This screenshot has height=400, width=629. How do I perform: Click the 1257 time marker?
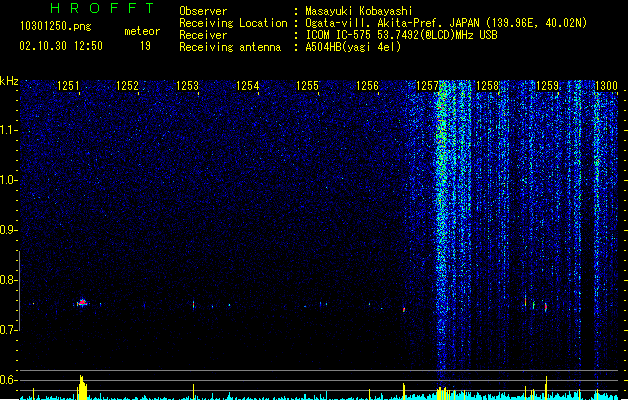point(427,85)
